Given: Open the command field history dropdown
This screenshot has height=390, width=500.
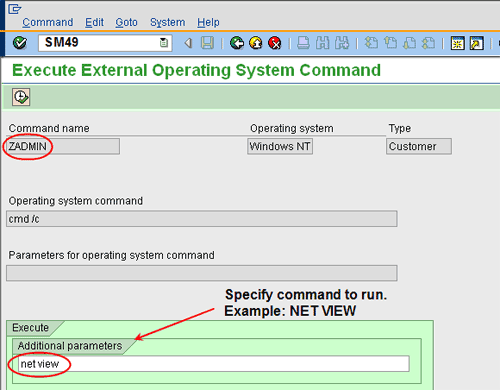Looking at the screenshot, I should [x=163, y=43].
